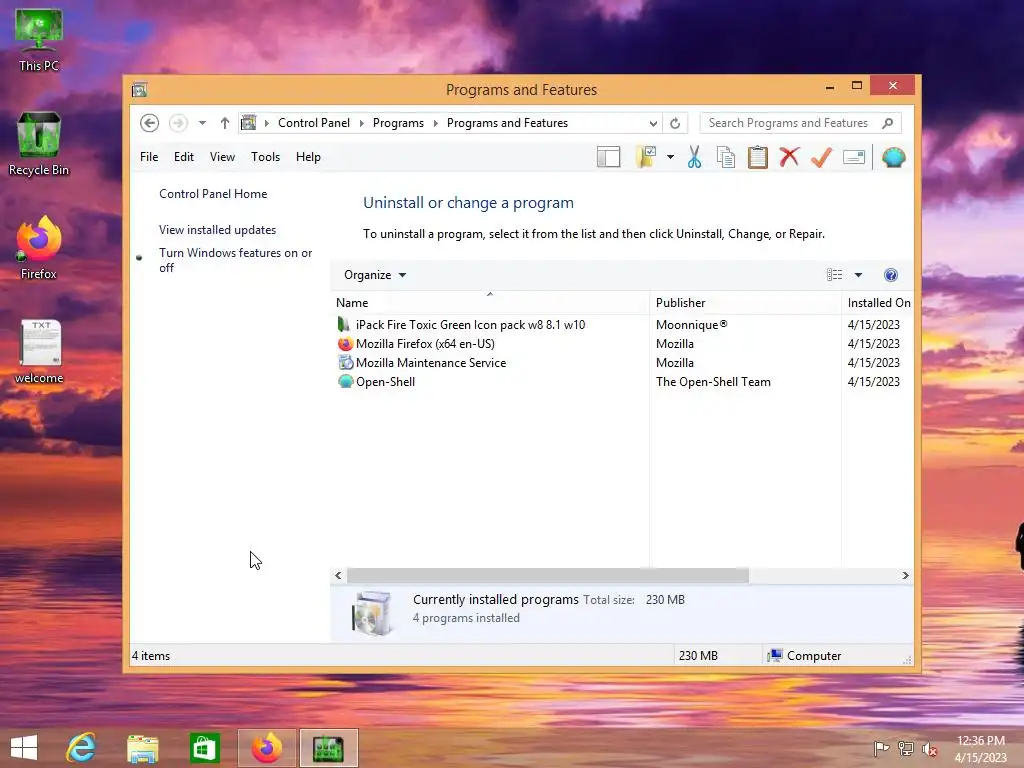Click the Control Panel taskbar button

coord(328,748)
